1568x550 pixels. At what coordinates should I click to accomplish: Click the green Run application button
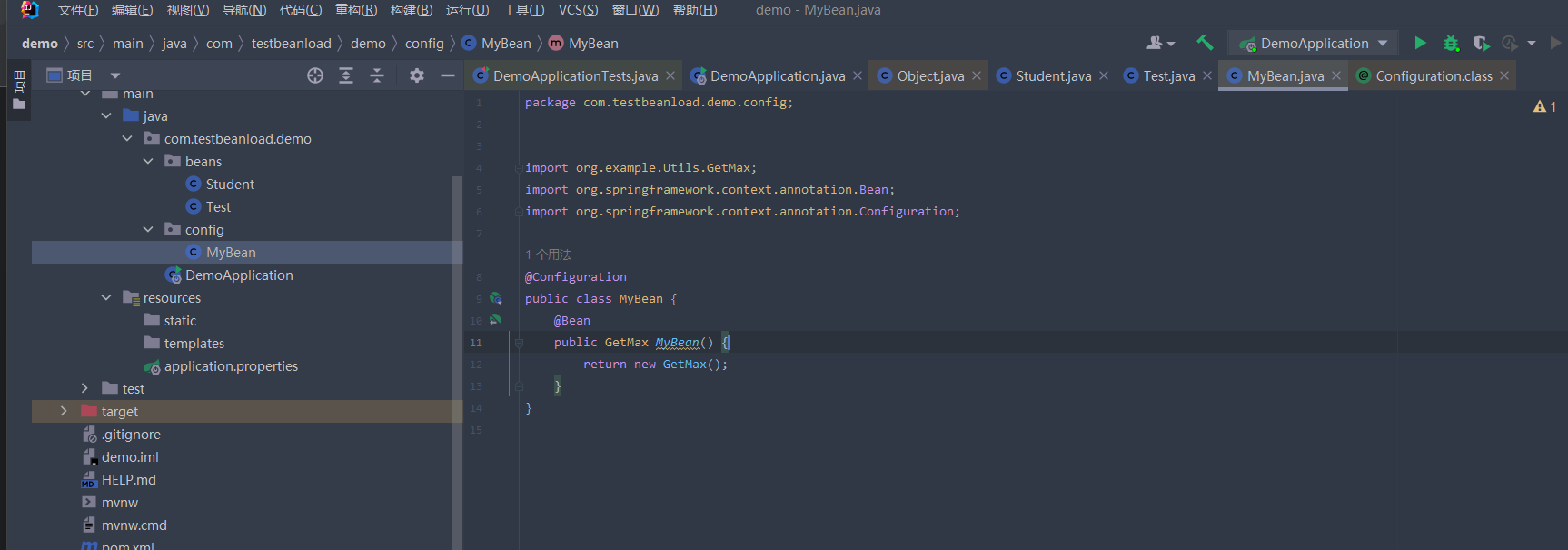pyautogui.click(x=1420, y=43)
